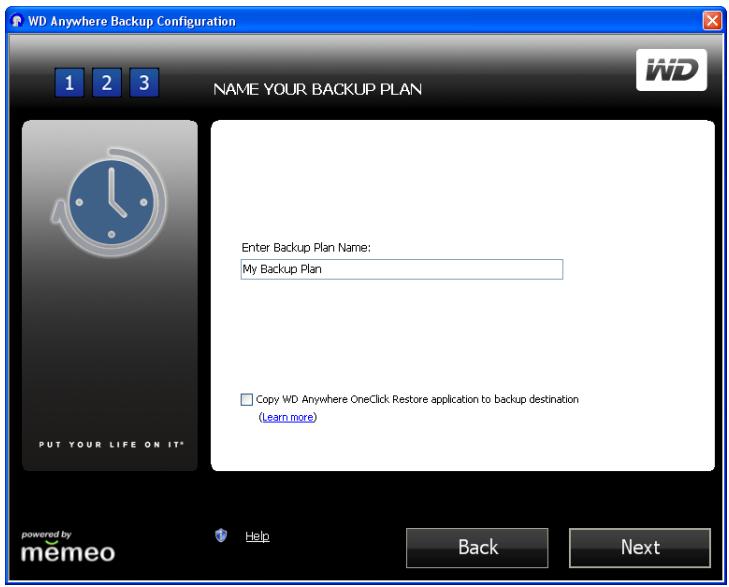Close the WD Anywhere Backup Configuration window

712,21
